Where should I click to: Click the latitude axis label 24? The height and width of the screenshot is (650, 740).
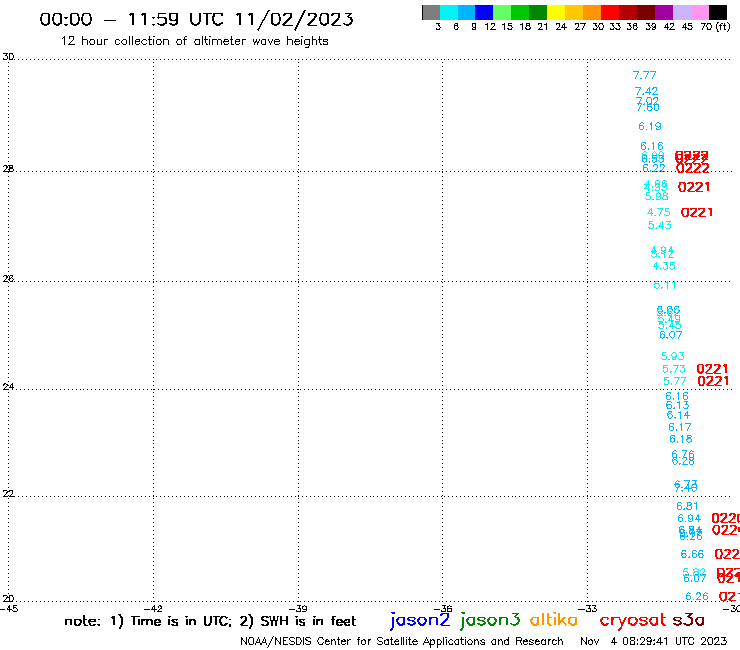coord(8,387)
